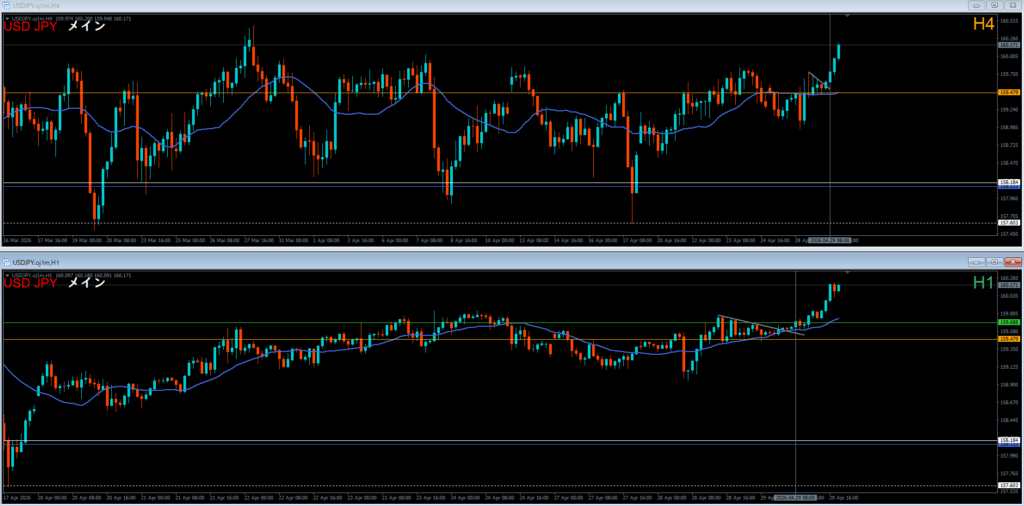
Task: Click the H4 chart window title icon
Action: coord(7,6)
